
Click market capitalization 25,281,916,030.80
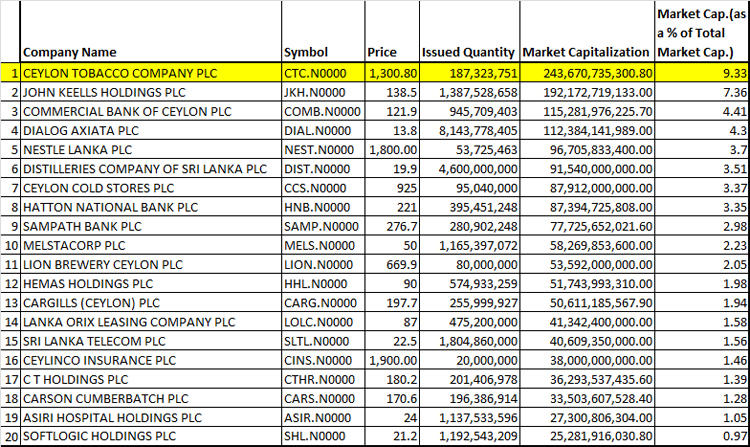(x=587, y=436)
